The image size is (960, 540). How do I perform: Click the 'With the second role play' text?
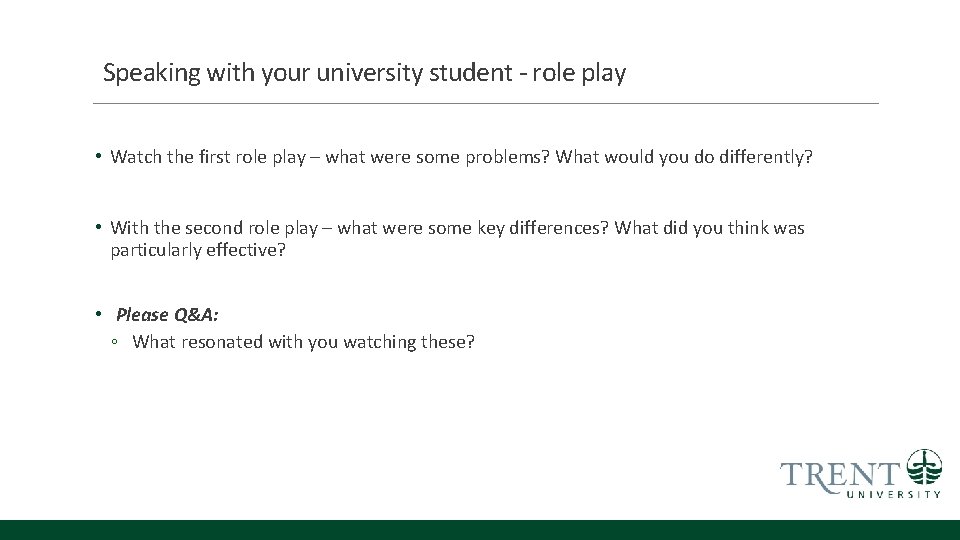[214, 228]
